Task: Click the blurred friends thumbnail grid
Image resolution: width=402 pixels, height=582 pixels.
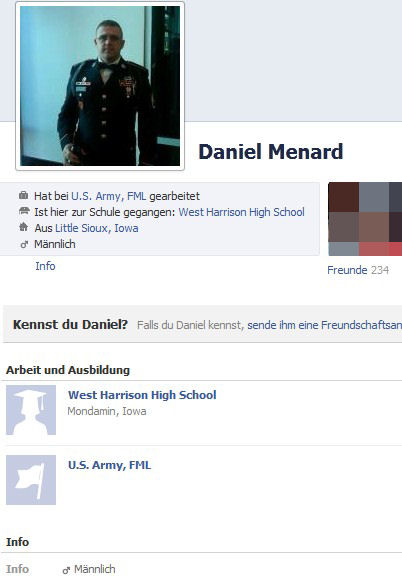Action: (365, 219)
